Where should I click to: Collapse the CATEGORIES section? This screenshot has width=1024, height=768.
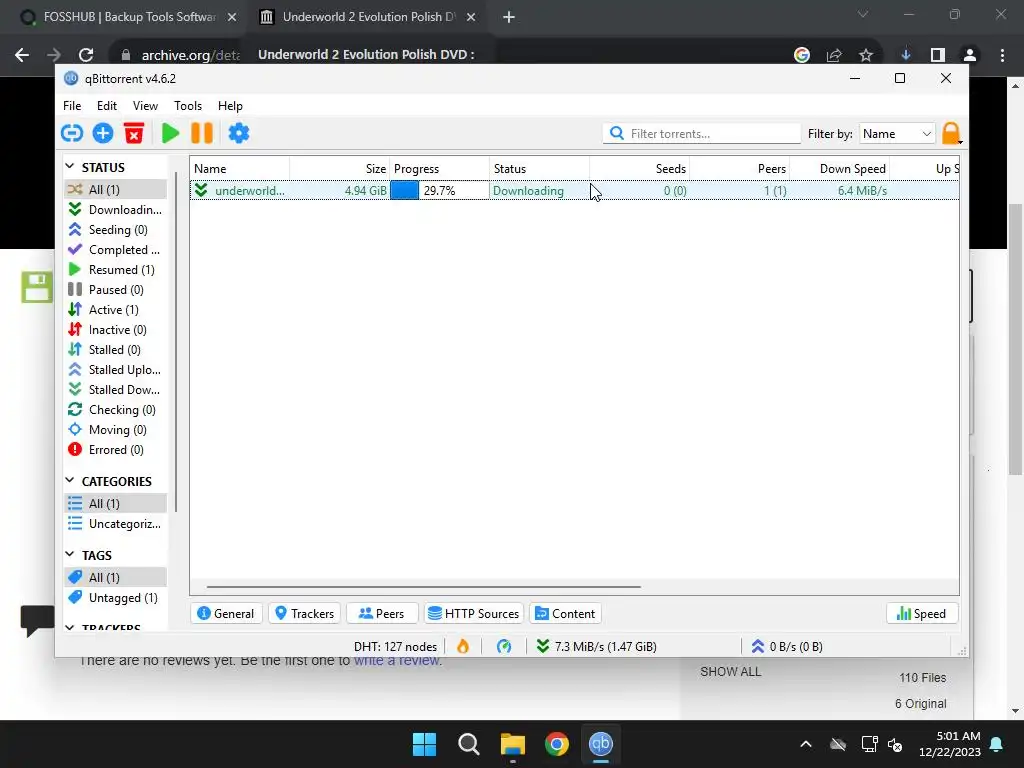[x=70, y=481]
